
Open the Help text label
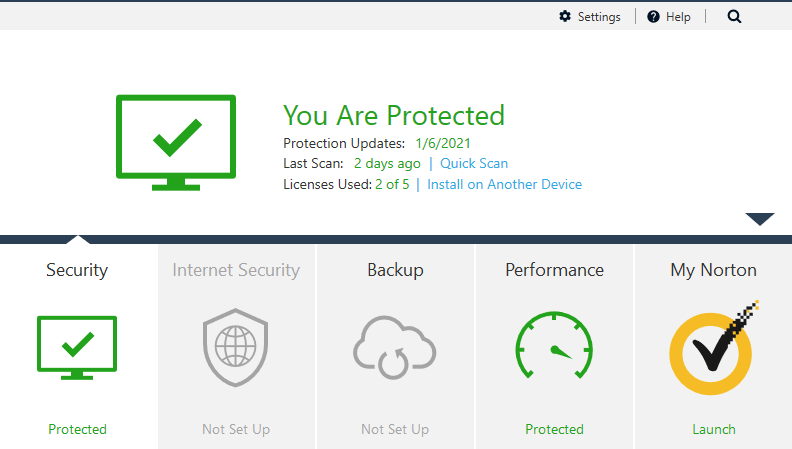678,17
